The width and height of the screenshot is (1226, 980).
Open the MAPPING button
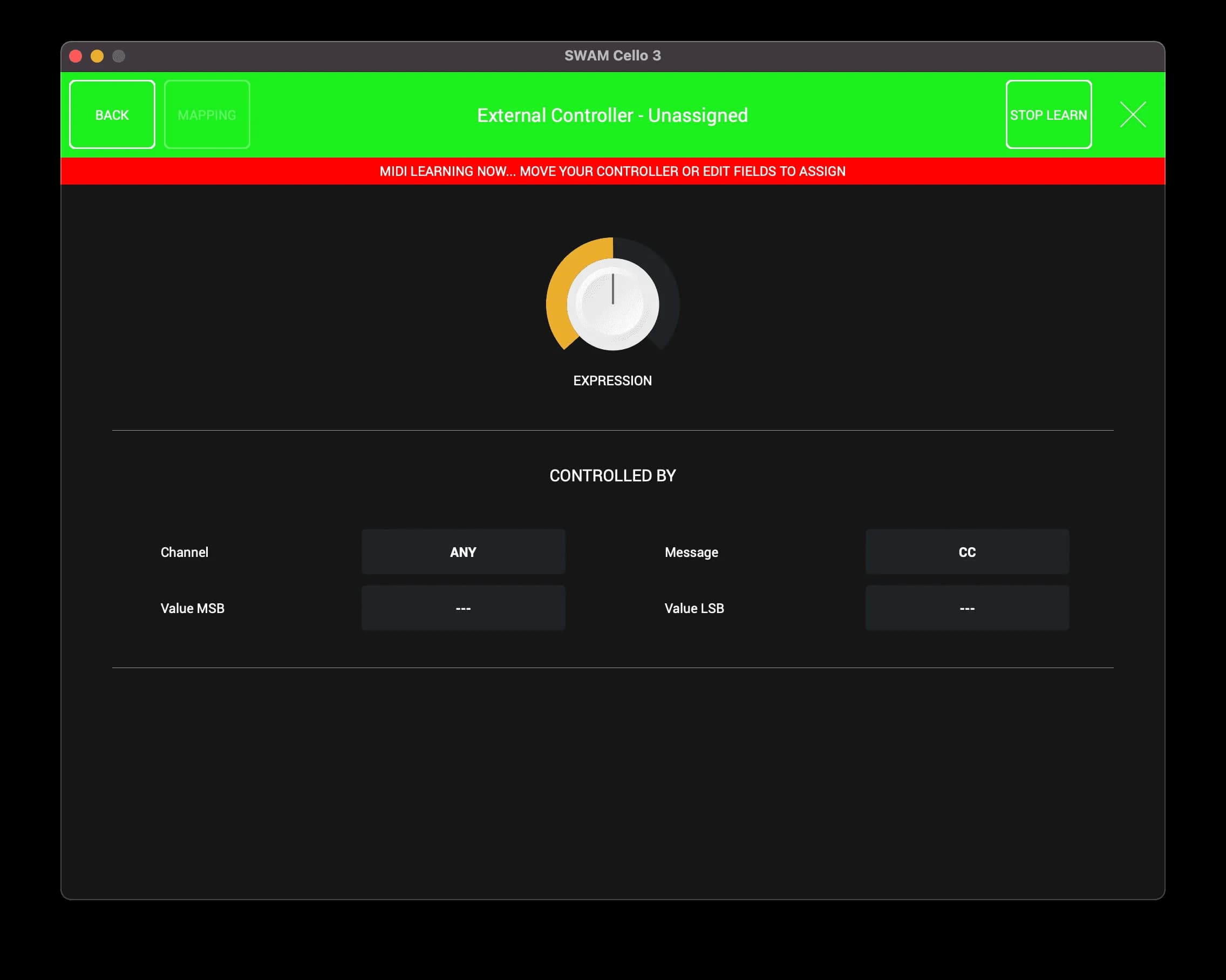coord(207,115)
